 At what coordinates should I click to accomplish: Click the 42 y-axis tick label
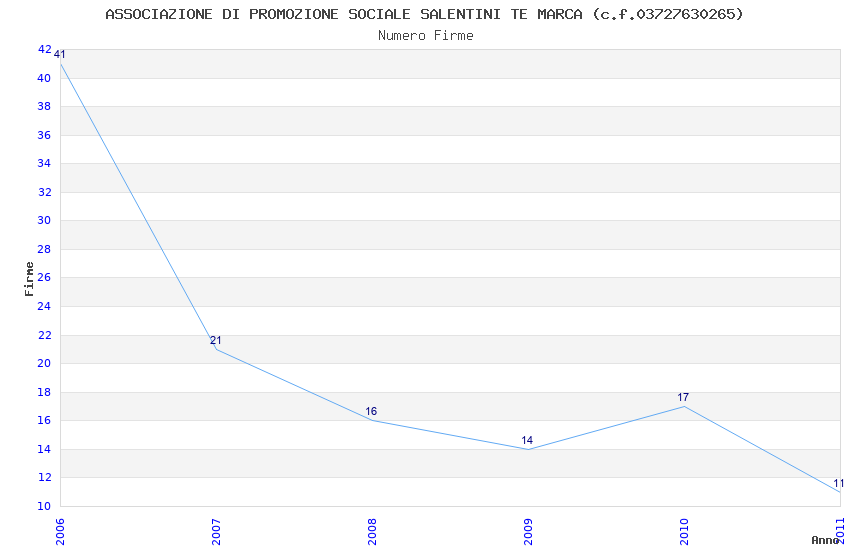pyautogui.click(x=44, y=49)
